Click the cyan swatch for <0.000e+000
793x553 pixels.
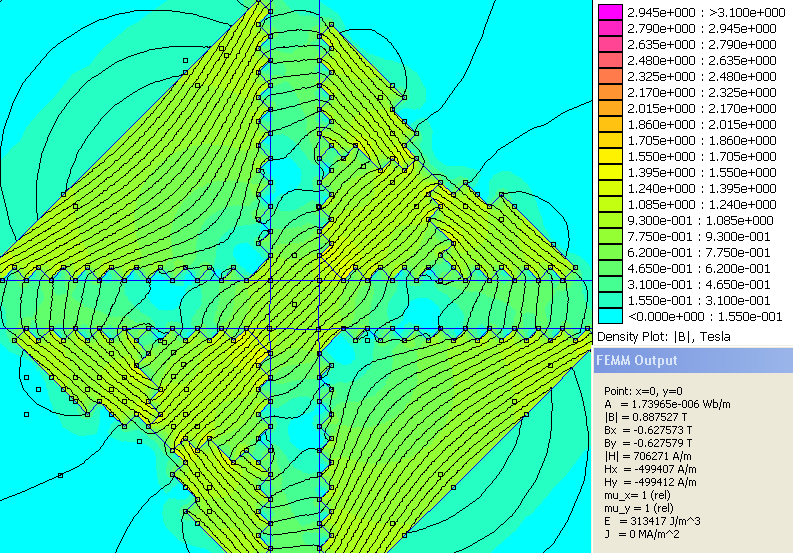click(x=610, y=317)
